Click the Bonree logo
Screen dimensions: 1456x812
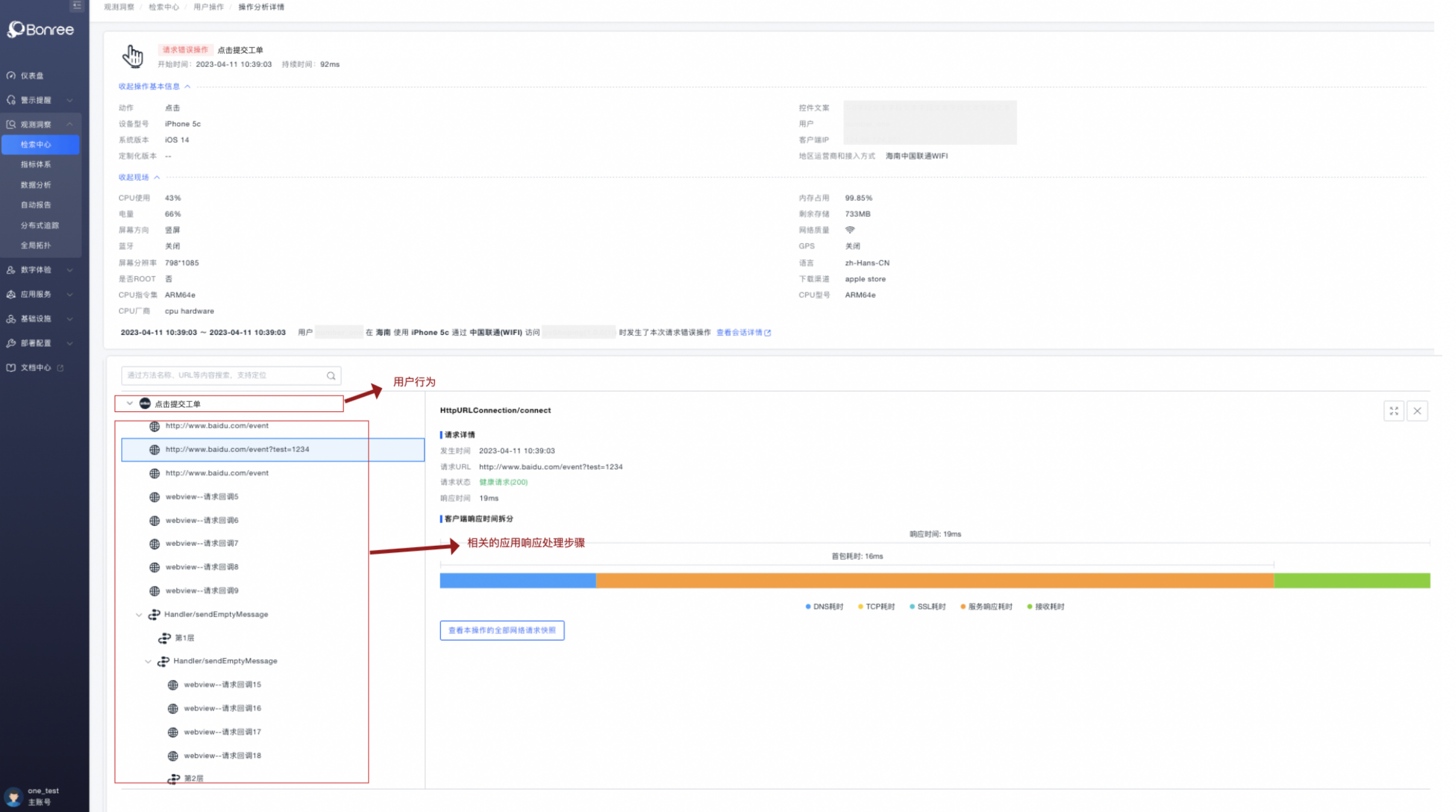(41, 29)
